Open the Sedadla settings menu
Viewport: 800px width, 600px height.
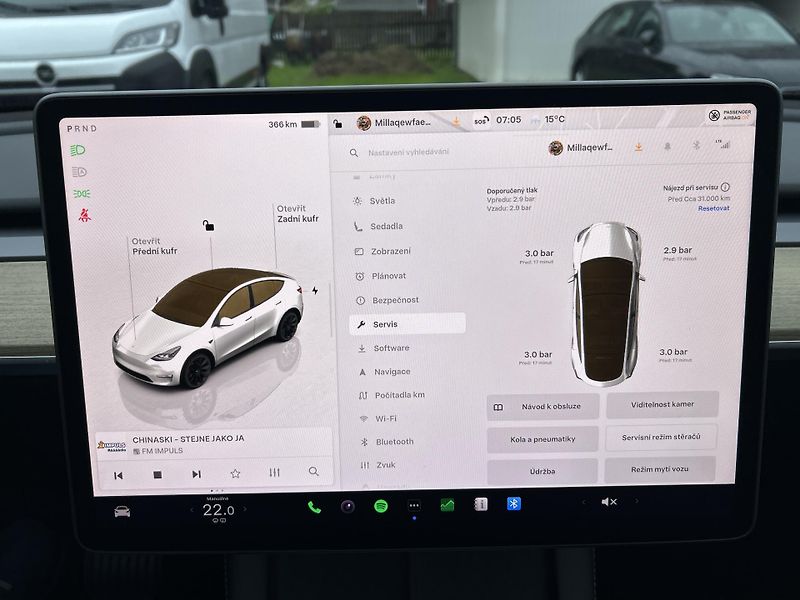point(379,226)
